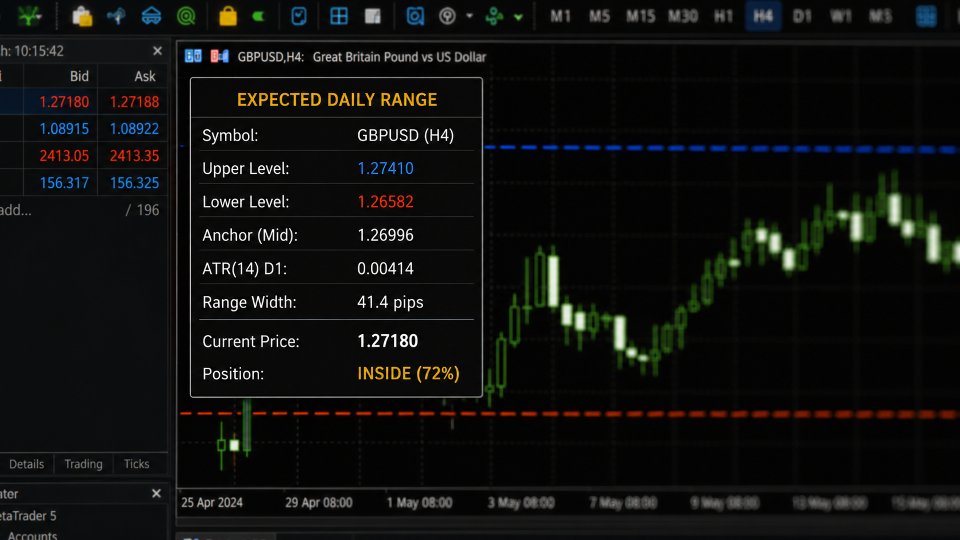Click the blue screenshot camera icon

[x=414, y=16]
